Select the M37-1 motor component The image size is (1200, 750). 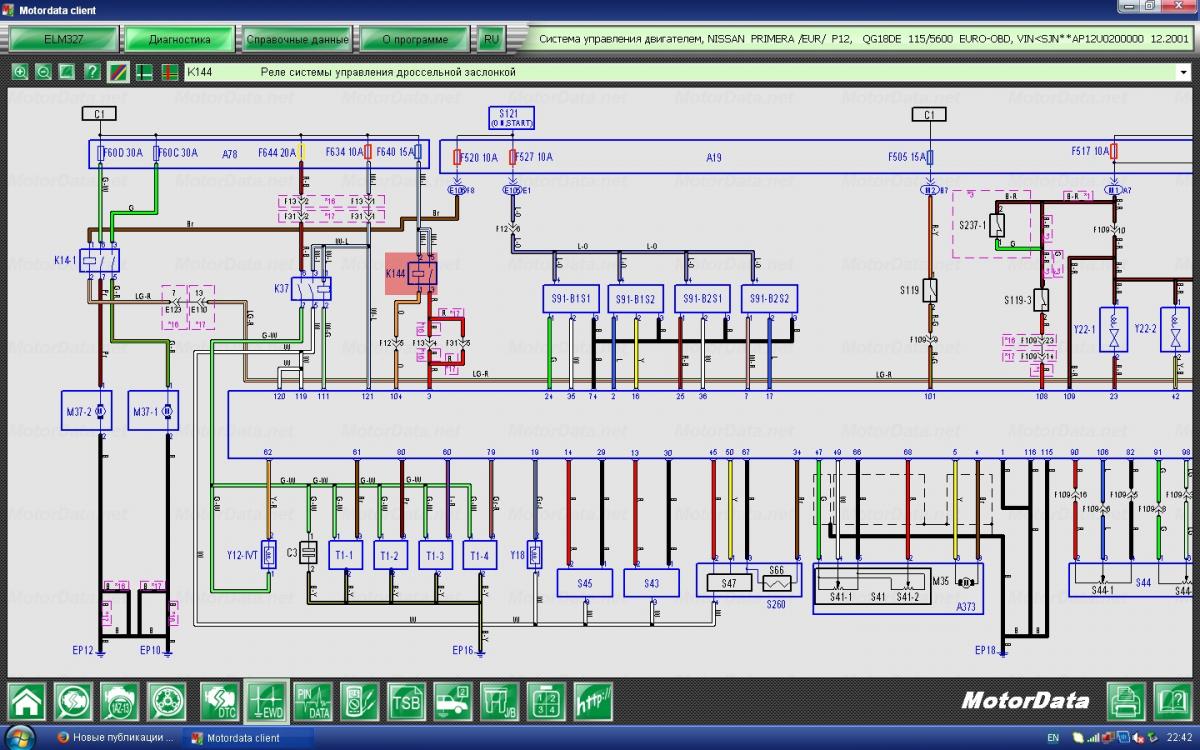[153, 410]
